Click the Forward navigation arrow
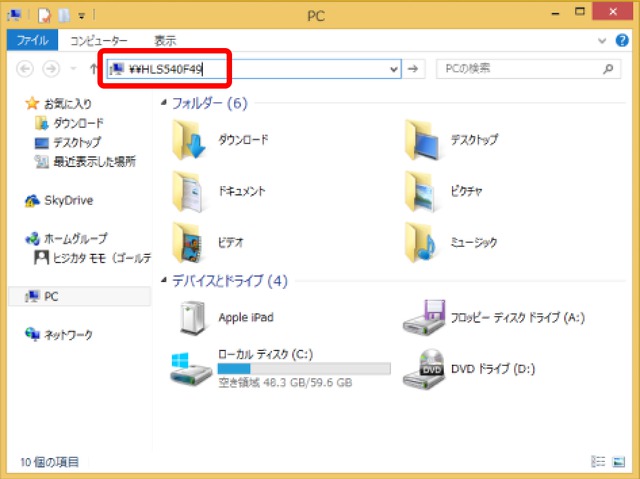This screenshot has width=640, height=479. click(x=51, y=69)
